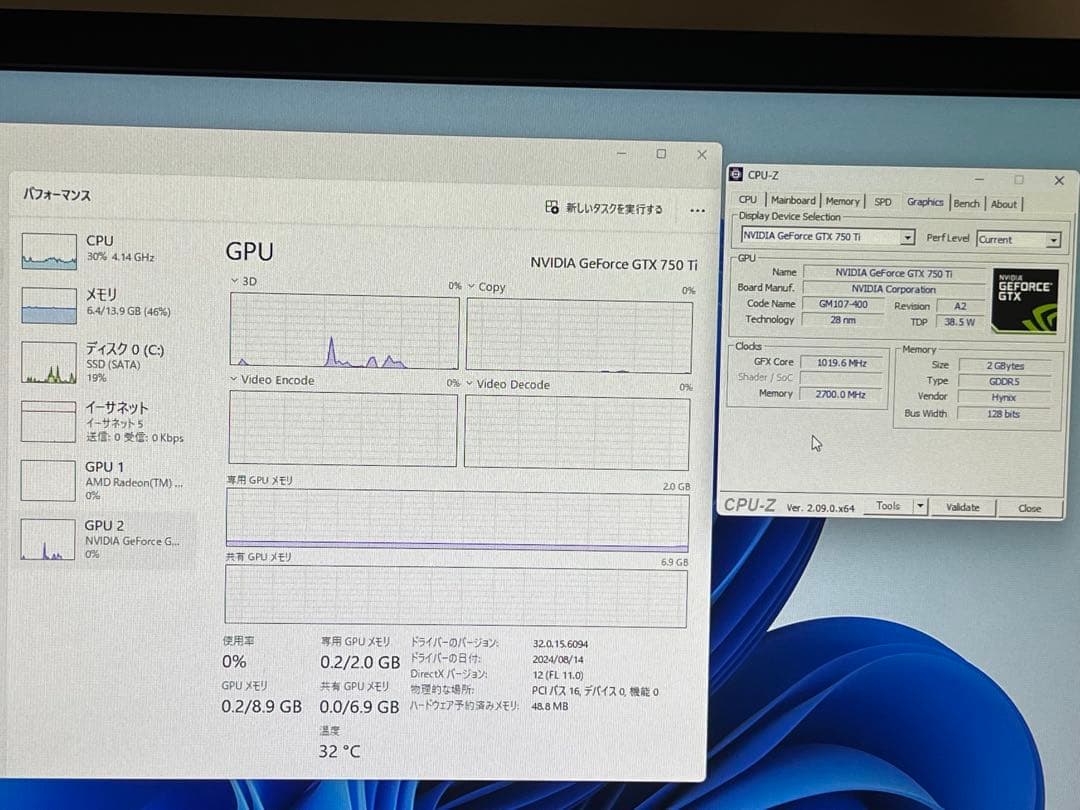The width and height of the screenshot is (1080, 810).
Task: Click the NVIDIA GeForce GTX 750 Ti heading
Action: (x=614, y=264)
